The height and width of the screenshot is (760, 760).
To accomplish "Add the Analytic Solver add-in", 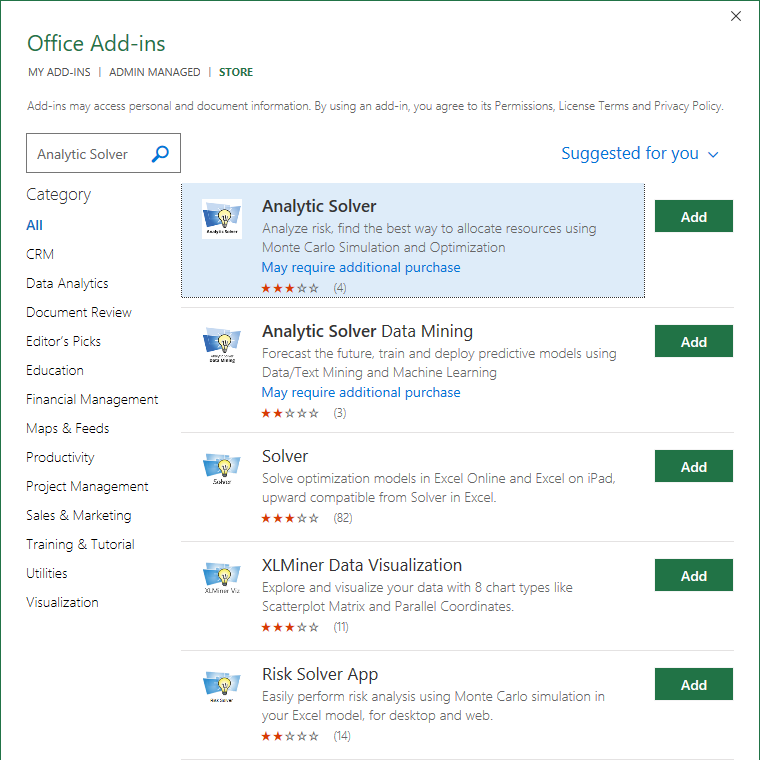I will tap(693, 217).
